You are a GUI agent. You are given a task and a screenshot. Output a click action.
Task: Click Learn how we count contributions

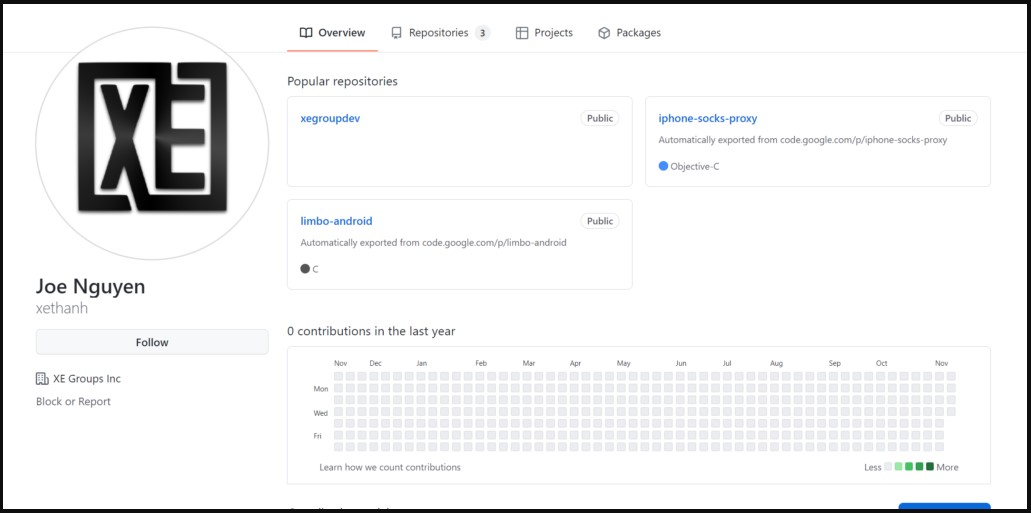pyautogui.click(x=390, y=467)
